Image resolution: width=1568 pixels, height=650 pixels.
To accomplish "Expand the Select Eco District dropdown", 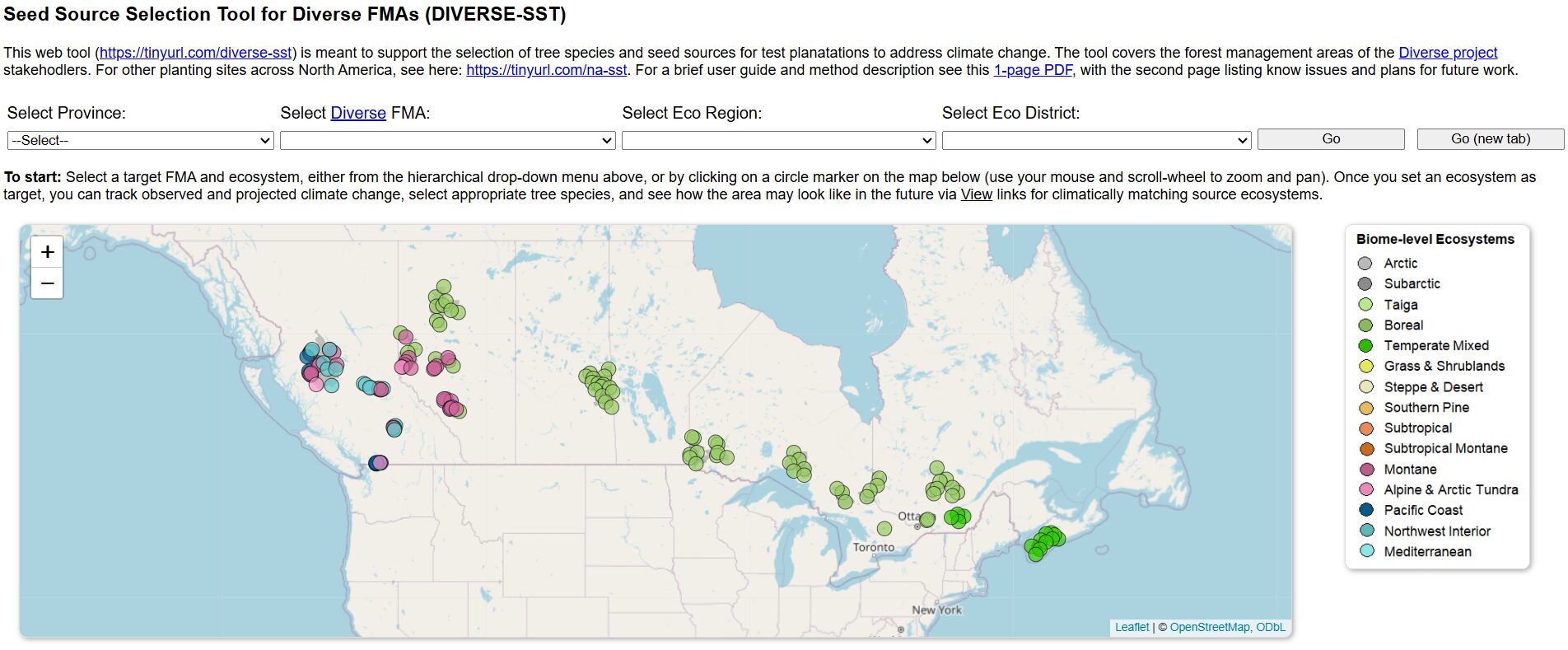I will pos(1096,141).
